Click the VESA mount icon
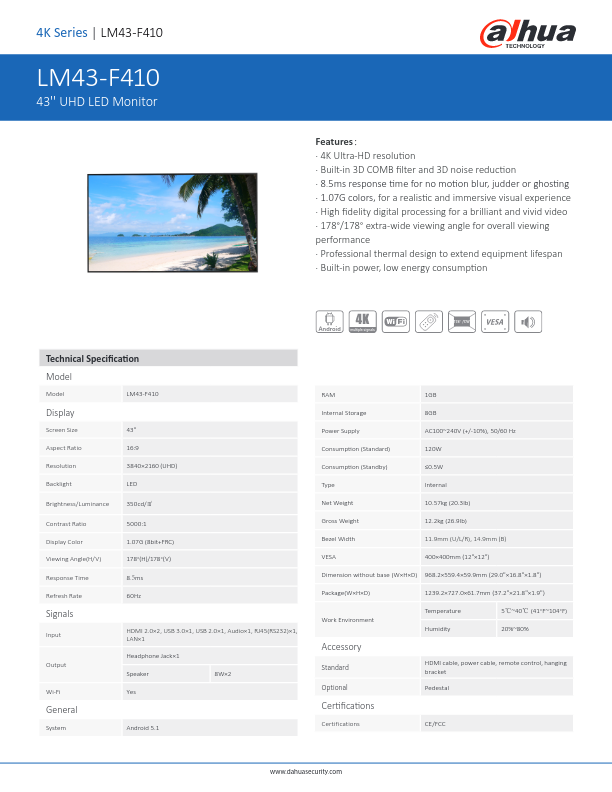This screenshot has height=792, width=612. 495,321
